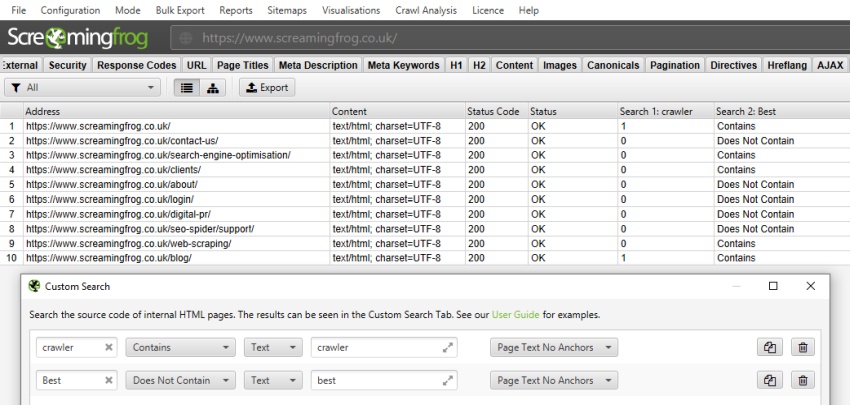The image size is (850, 405).
Task: Open the Configuration menu
Action: (70, 10)
